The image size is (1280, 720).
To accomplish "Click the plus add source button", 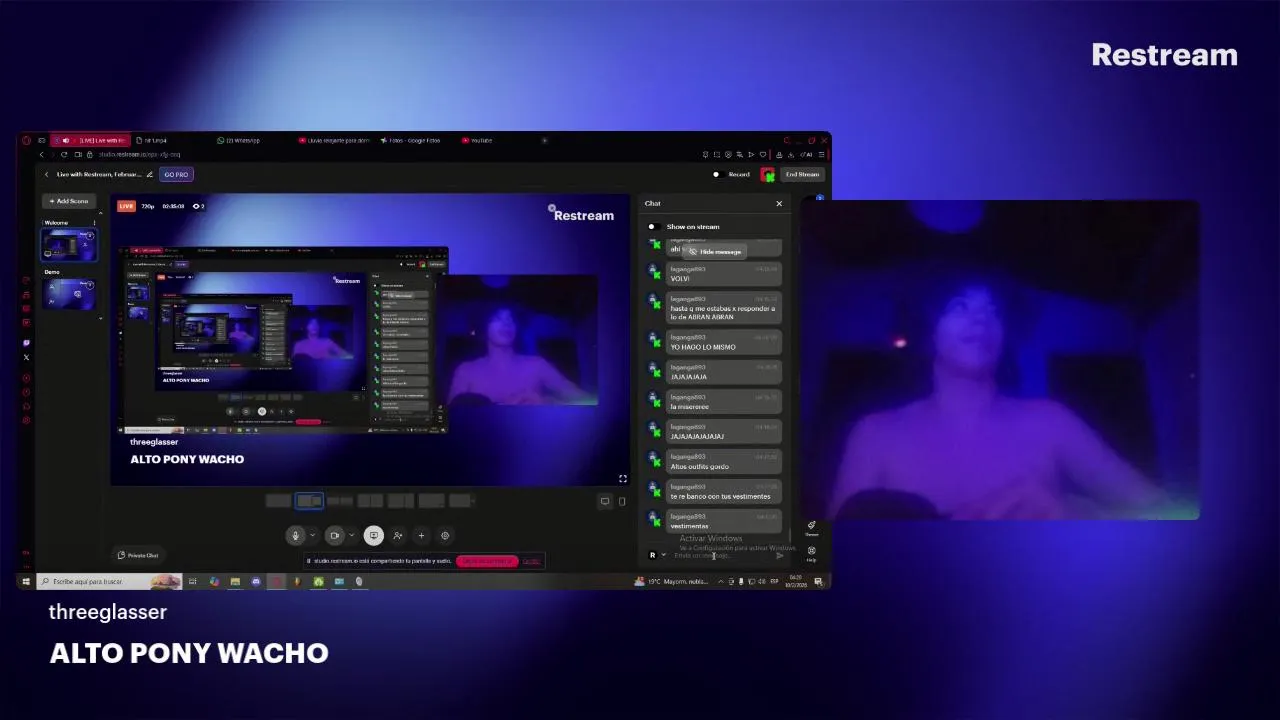I will (421, 535).
